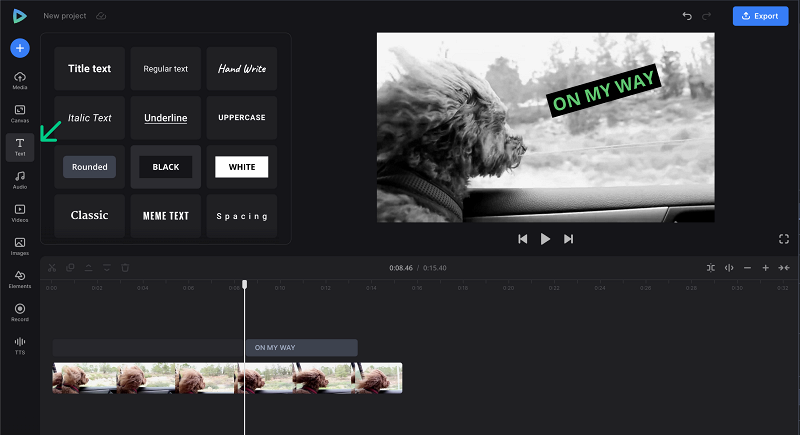The image size is (800, 435).
Task: Click the cloud save status icon
Action: coord(101,16)
